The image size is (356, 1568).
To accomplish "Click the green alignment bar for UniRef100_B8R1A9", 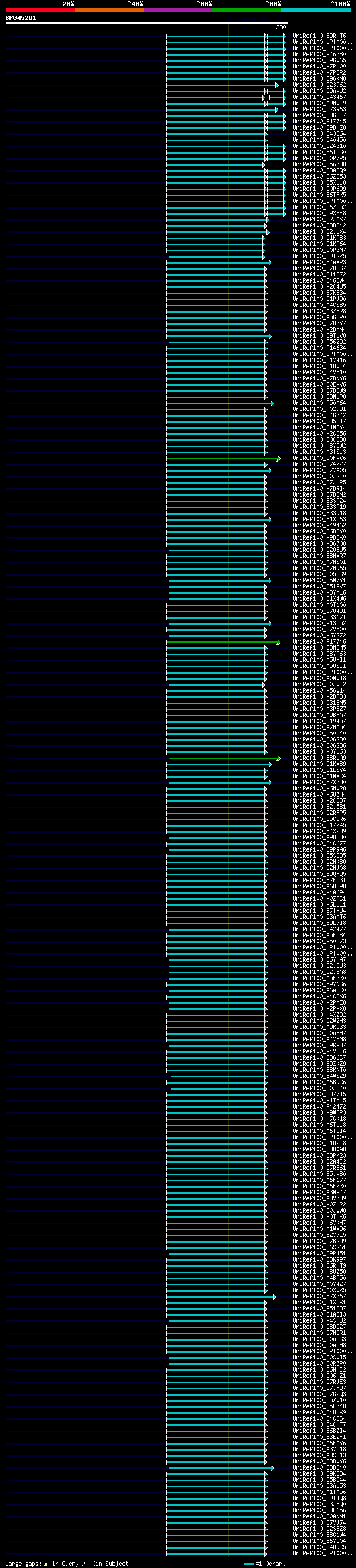I will click(x=224, y=758).
